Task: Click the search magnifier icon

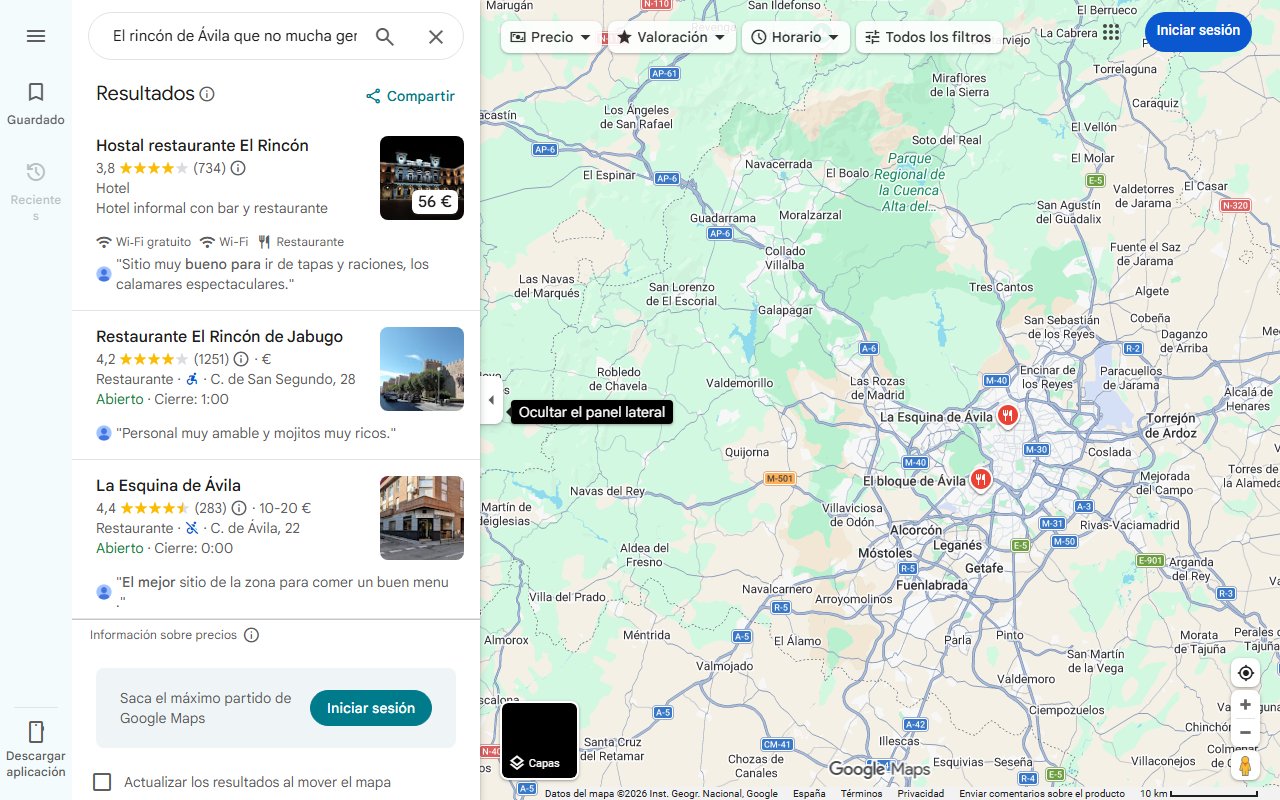Action: tap(385, 35)
